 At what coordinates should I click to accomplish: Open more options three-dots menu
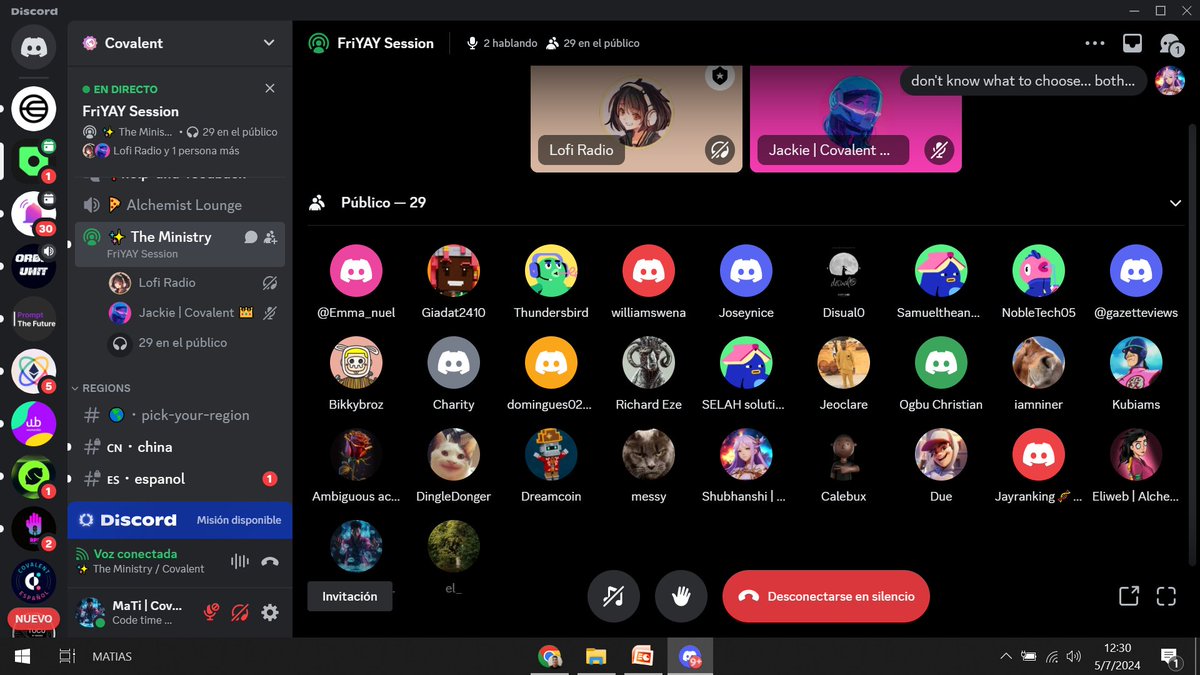1095,43
